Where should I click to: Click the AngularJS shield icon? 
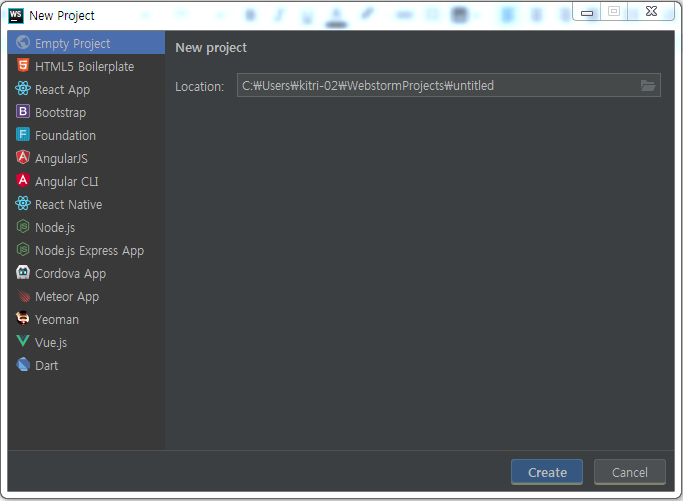23,157
